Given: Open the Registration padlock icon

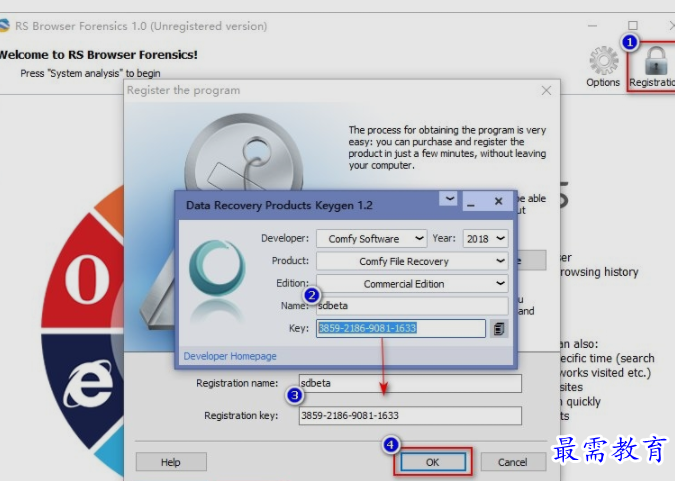Looking at the screenshot, I should 656,62.
